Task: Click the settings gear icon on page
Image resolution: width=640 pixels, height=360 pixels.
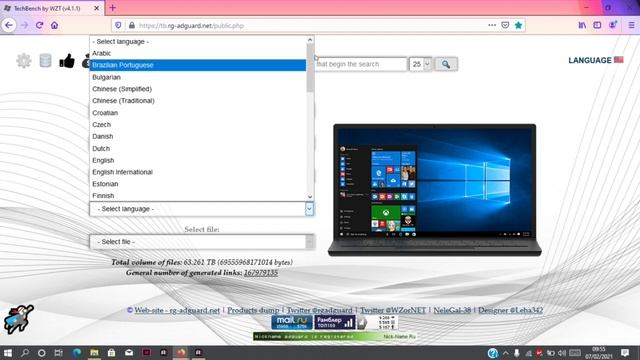Action: pyautogui.click(x=24, y=61)
